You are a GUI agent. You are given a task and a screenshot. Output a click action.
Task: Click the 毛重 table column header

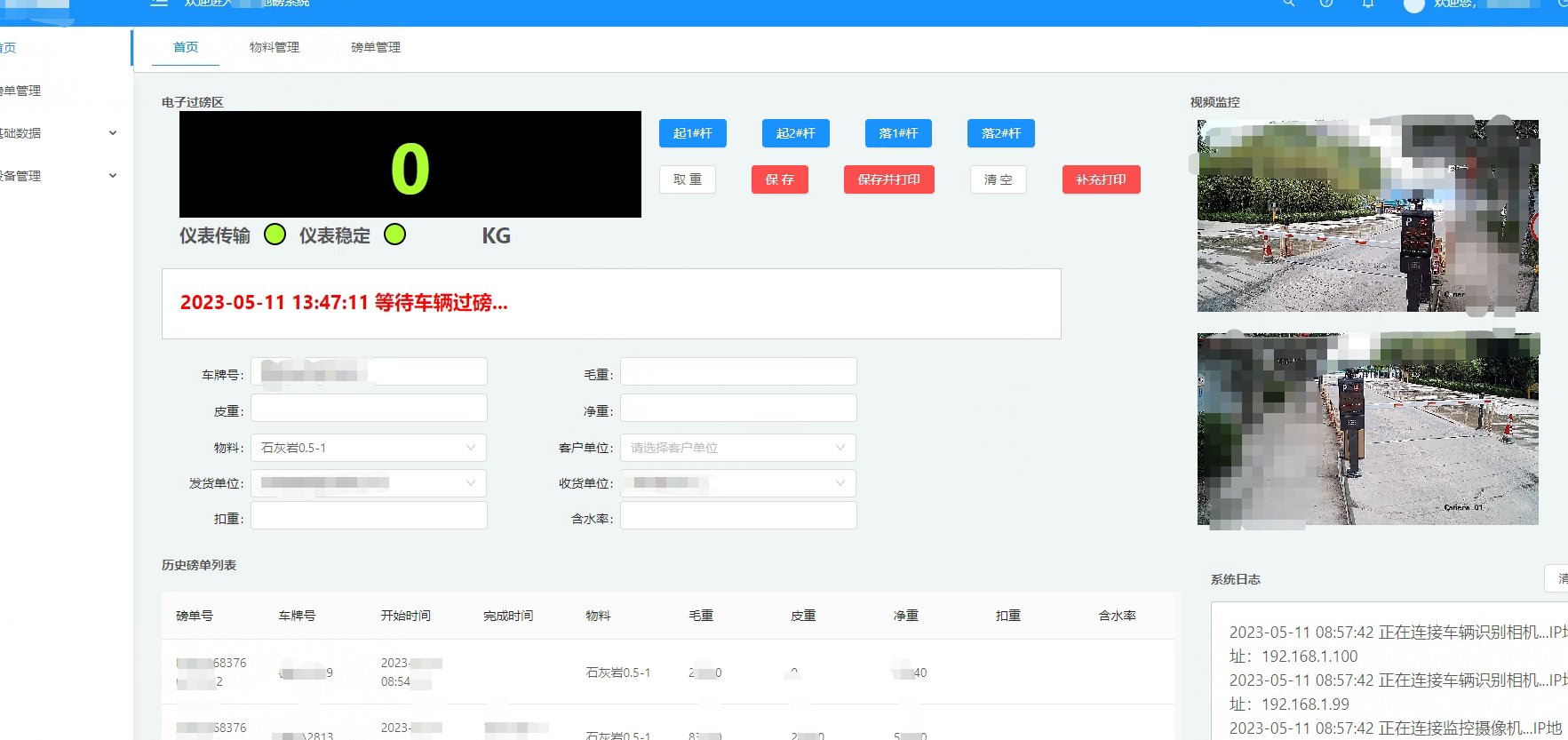pyautogui.click(x=701, y=616)
